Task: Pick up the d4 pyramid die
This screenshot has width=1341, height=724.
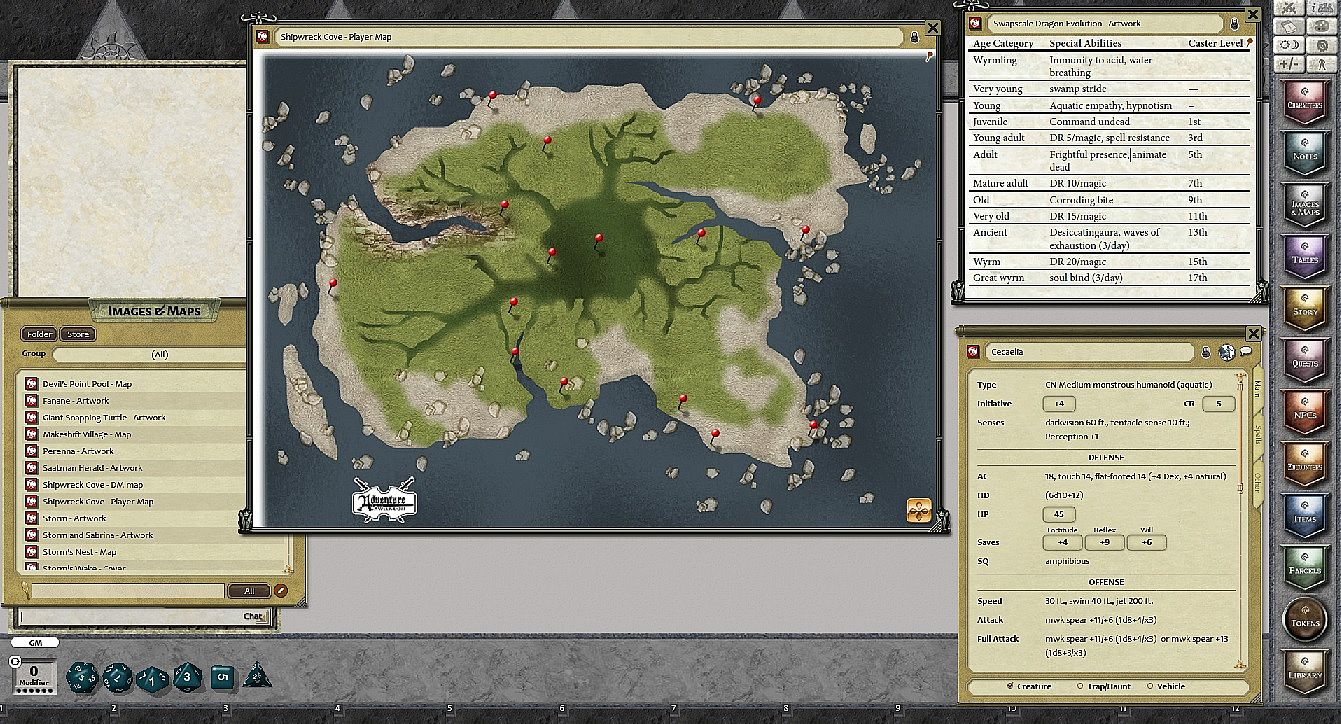Action: pyautogui.click(x=257, y=677)
